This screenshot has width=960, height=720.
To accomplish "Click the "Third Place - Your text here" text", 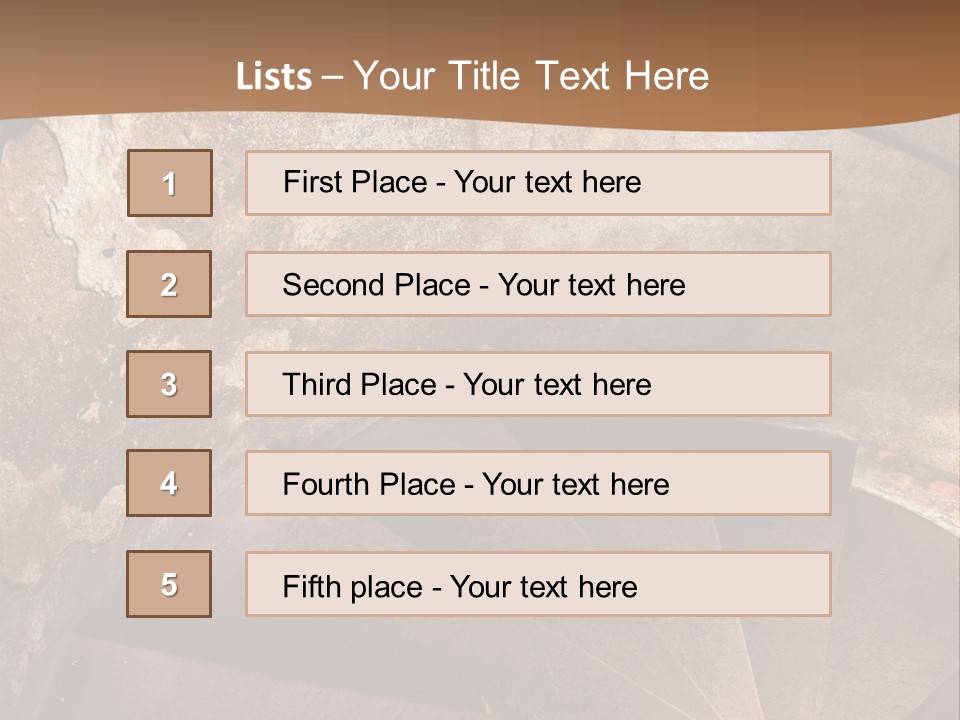I will [467, 385].
